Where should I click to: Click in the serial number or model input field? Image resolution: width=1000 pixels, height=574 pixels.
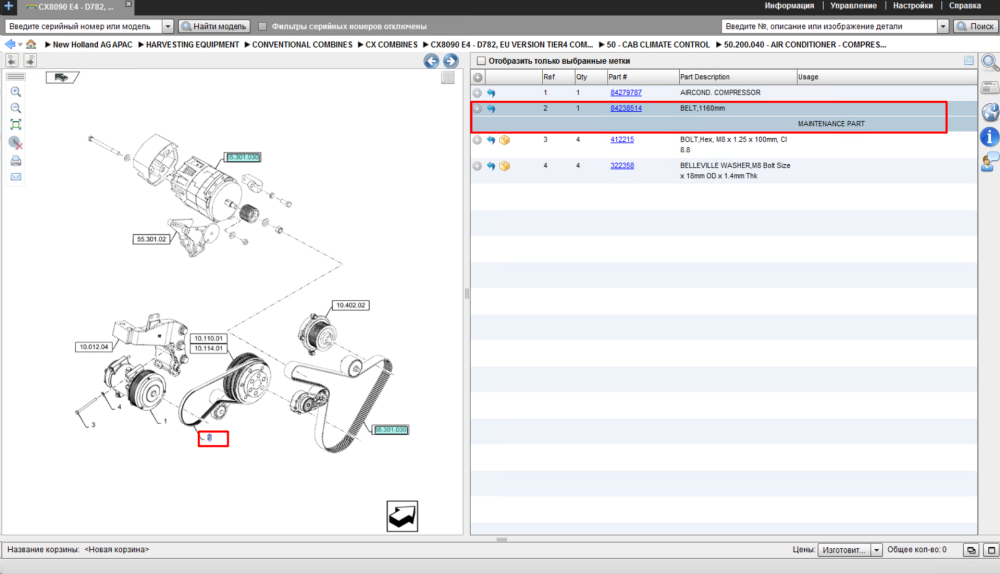coord(84,26)
